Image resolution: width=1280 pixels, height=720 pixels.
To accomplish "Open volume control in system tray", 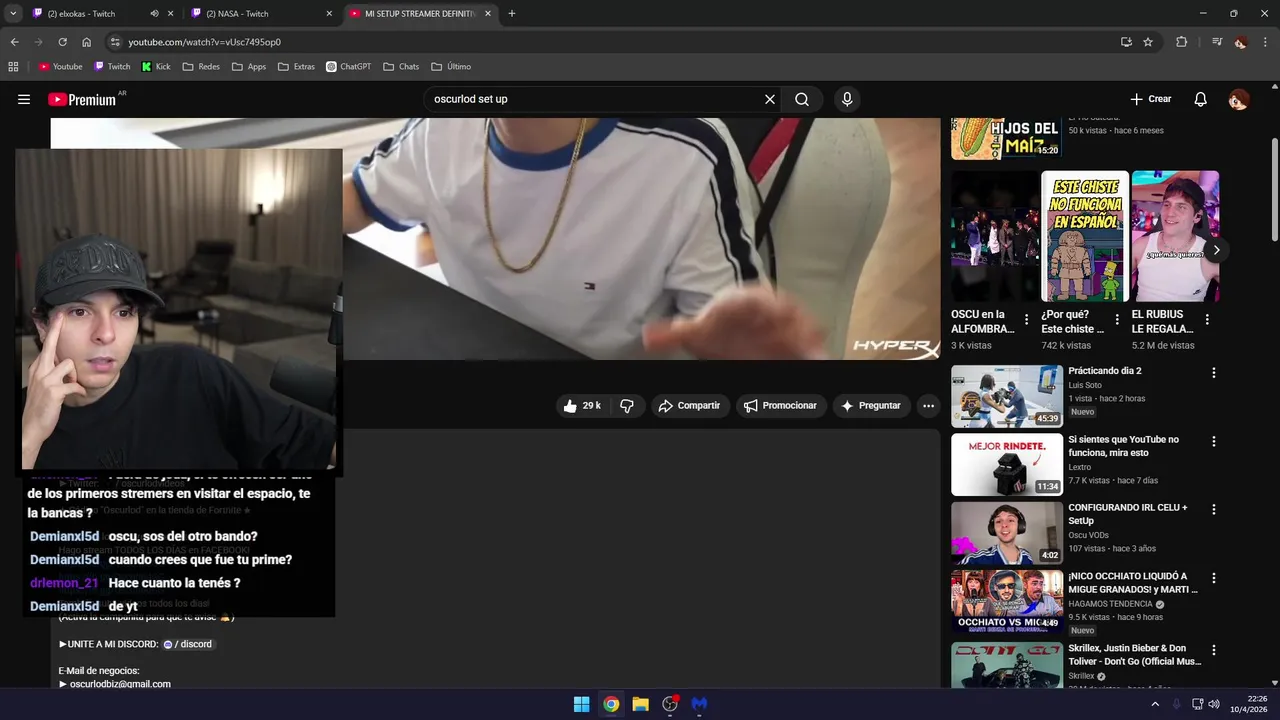I will coord(1214,704).
